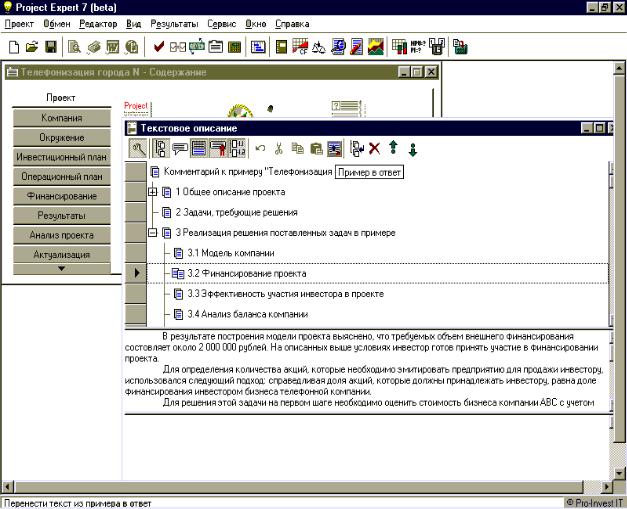Open the Вид menu
627x509 pixels.
(x=134, y=24)
